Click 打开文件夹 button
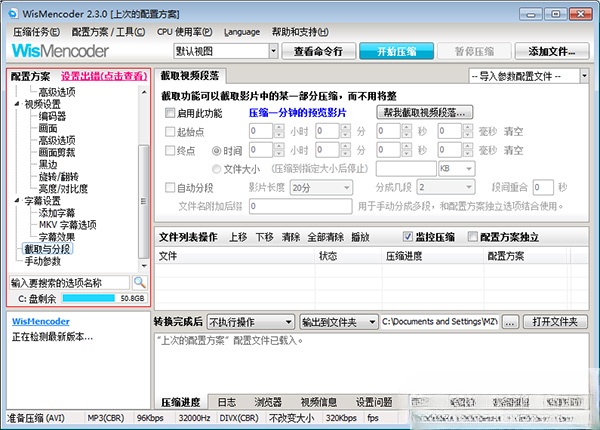 point(555,322)
